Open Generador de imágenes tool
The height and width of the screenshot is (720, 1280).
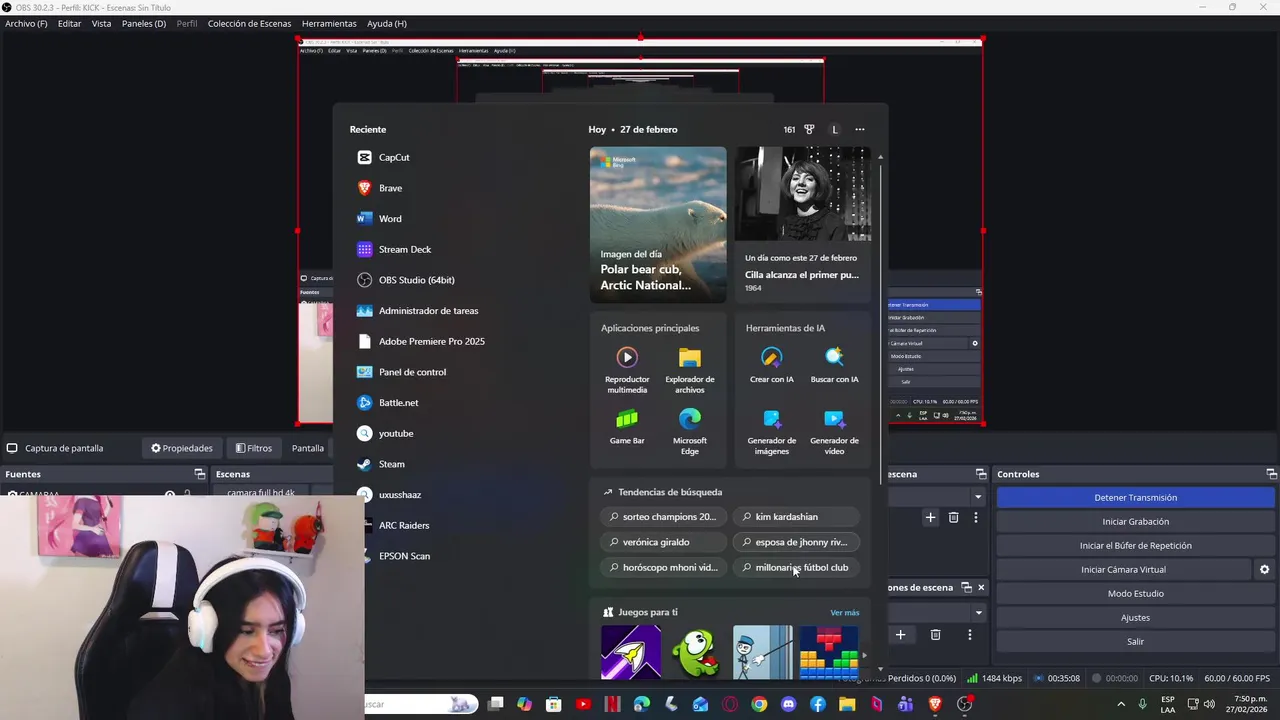click(771, 430)
